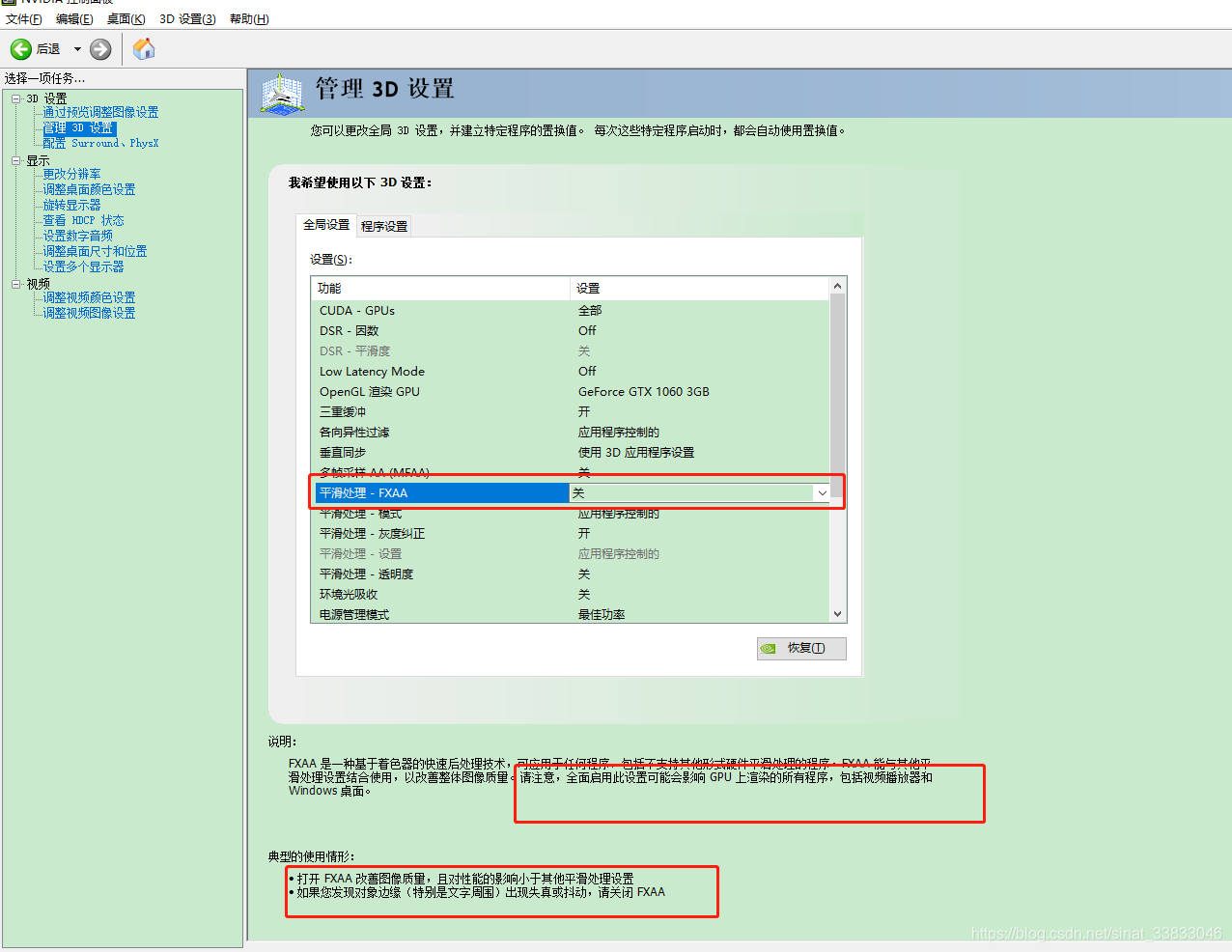Open the 3D 设置(3) menu
The width and height of the screenshot is (1232, 952).
187,19
